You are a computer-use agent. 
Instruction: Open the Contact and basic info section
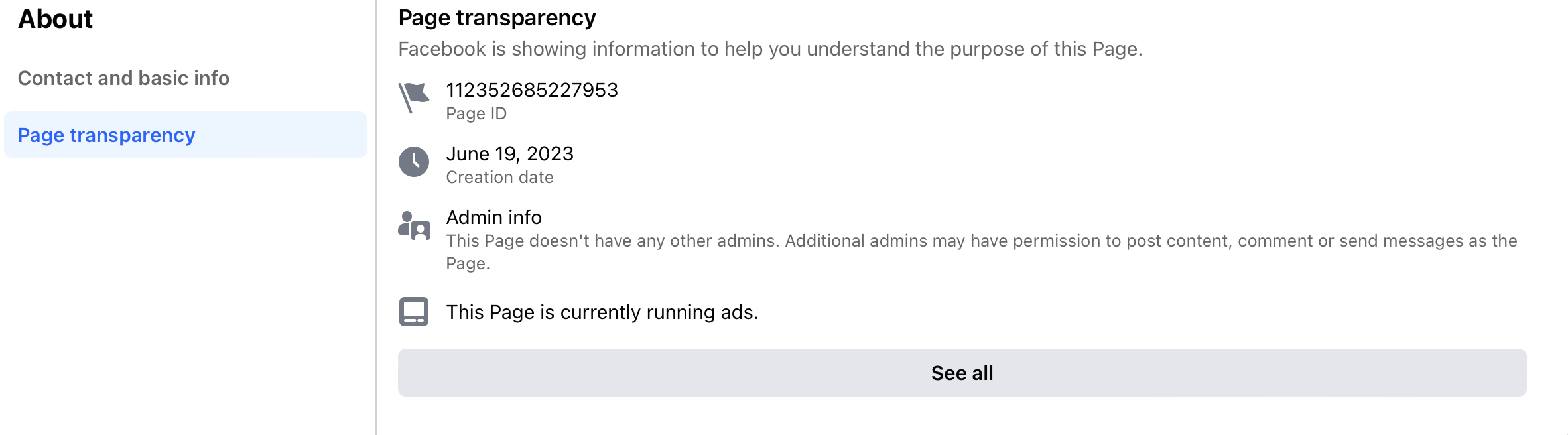[123, 78]
